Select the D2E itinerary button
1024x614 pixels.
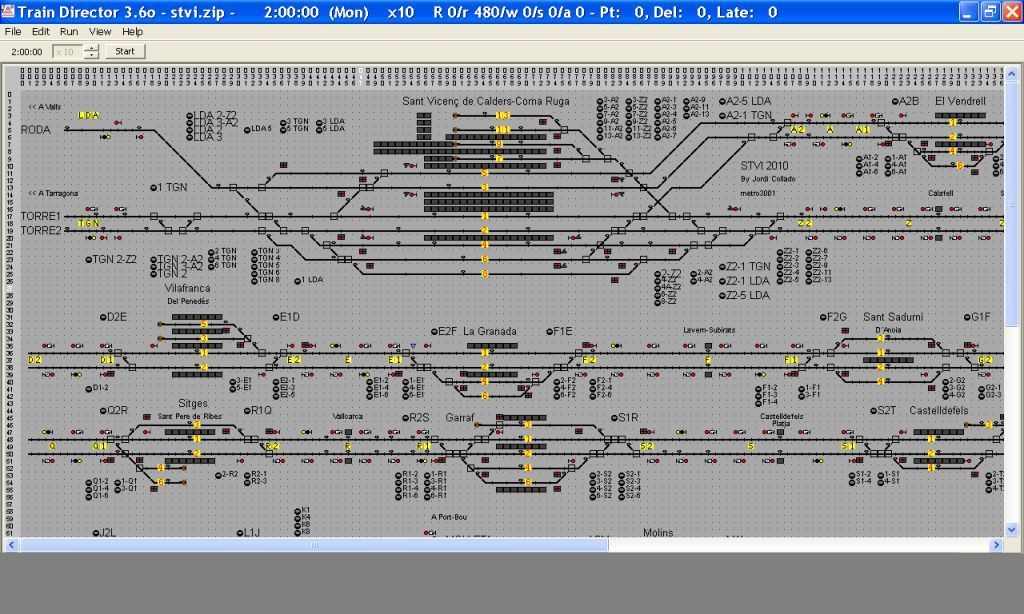coord(103,317)
